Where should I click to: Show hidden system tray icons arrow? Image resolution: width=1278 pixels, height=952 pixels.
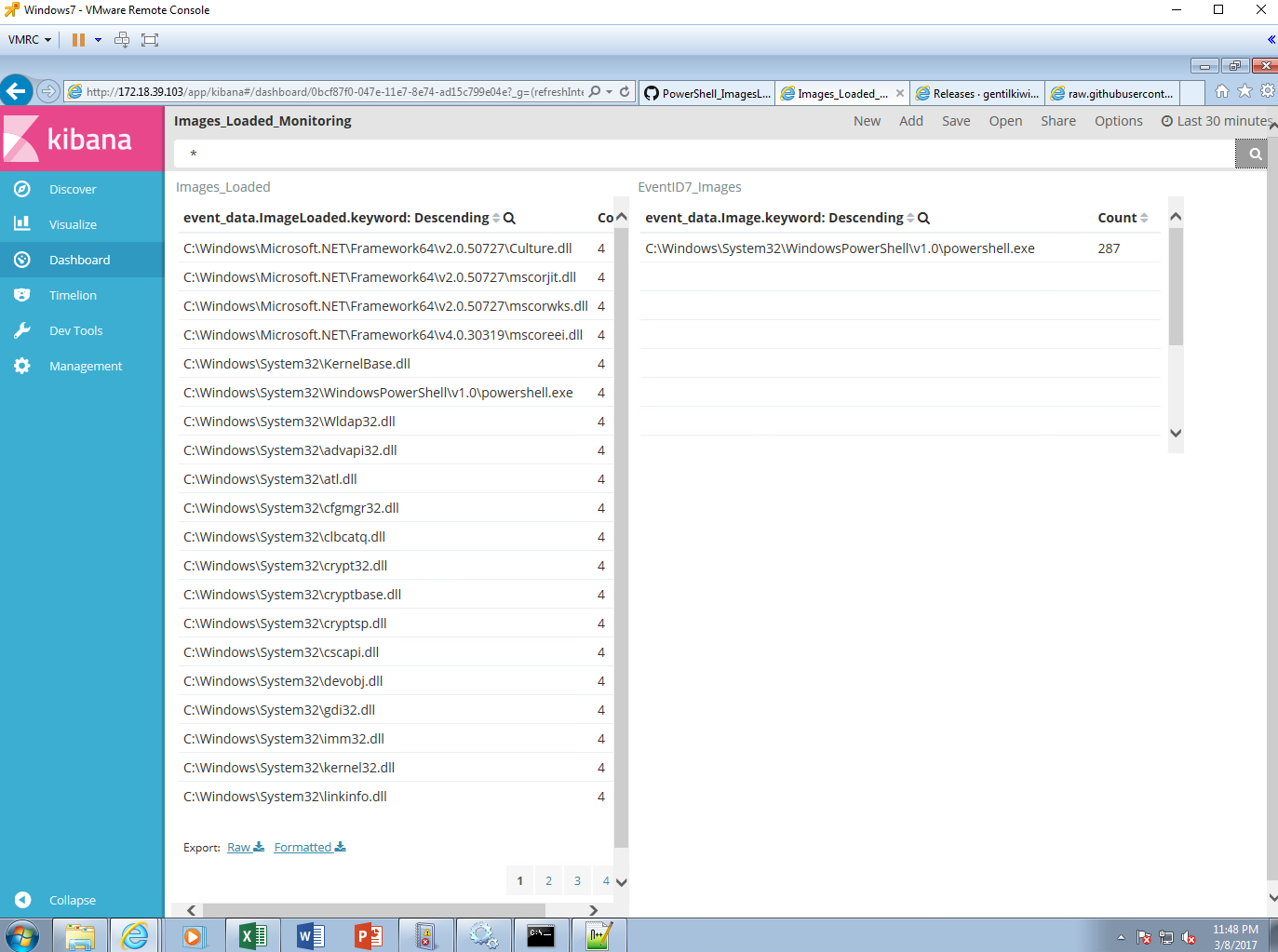coord(1121,937)
